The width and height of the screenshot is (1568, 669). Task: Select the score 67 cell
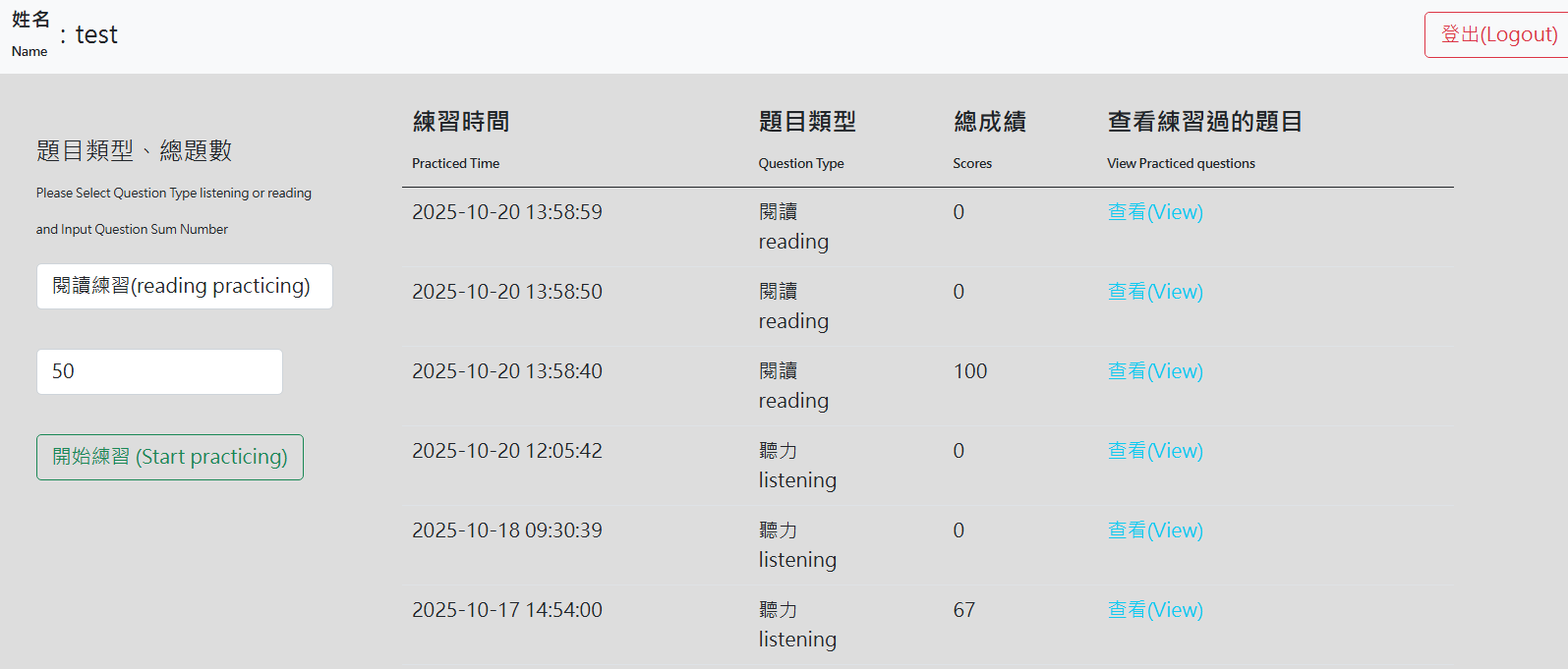(964, 610)
